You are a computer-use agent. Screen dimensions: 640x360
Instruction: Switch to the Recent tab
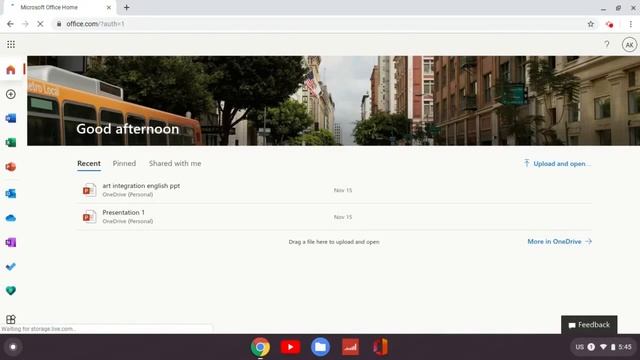click(x=89, y=163)
